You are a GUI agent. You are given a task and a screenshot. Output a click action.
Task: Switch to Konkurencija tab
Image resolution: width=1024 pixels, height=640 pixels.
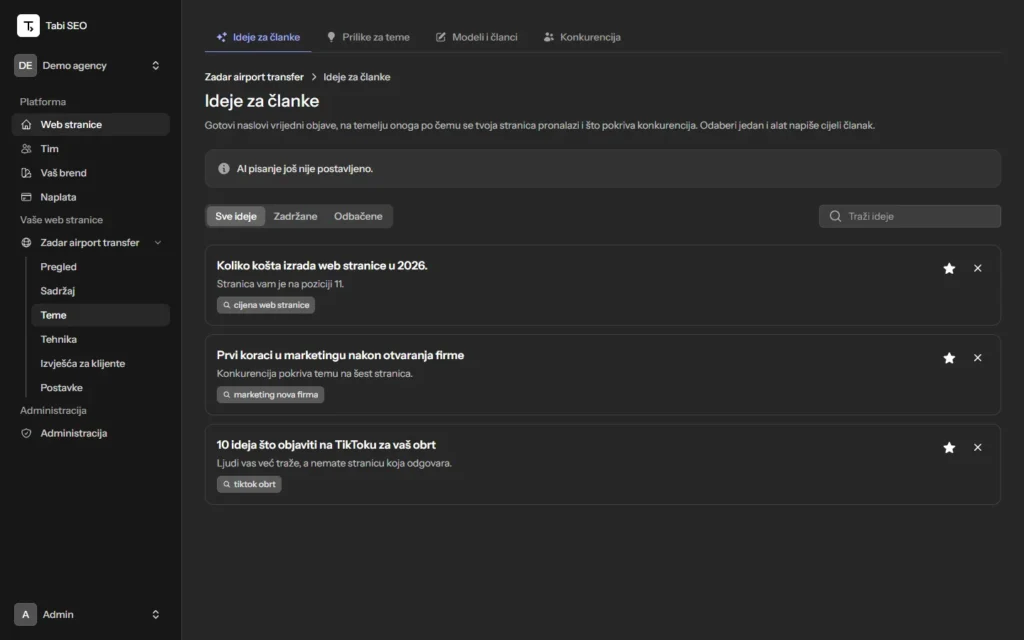[x=582, y=37]
